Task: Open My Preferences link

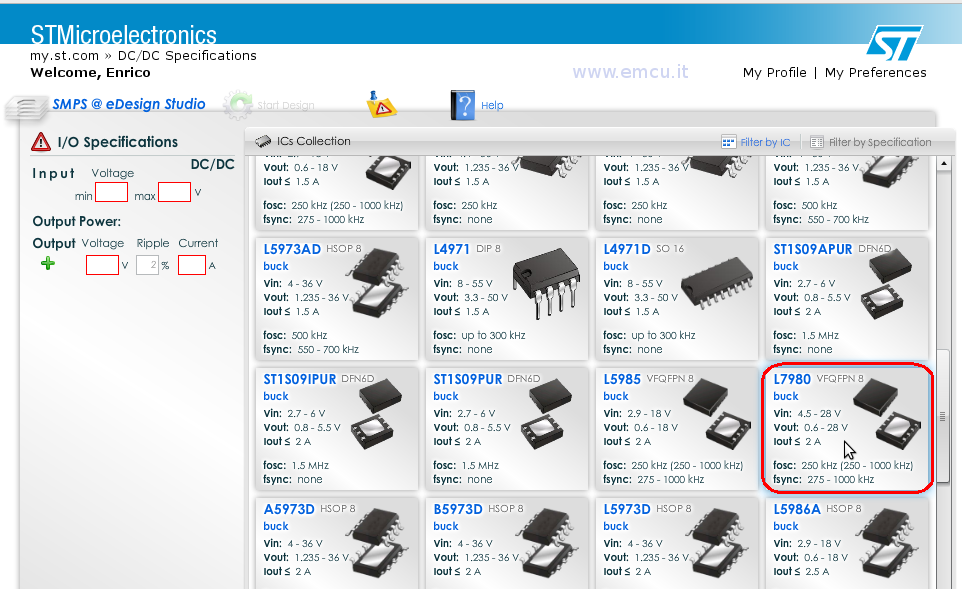Action: pyautogui.click(x=875, y=72)
